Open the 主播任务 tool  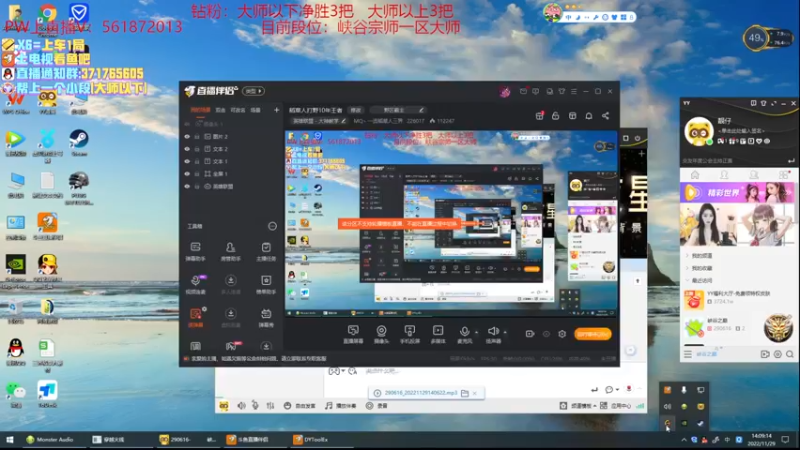[x=266, y=252]
